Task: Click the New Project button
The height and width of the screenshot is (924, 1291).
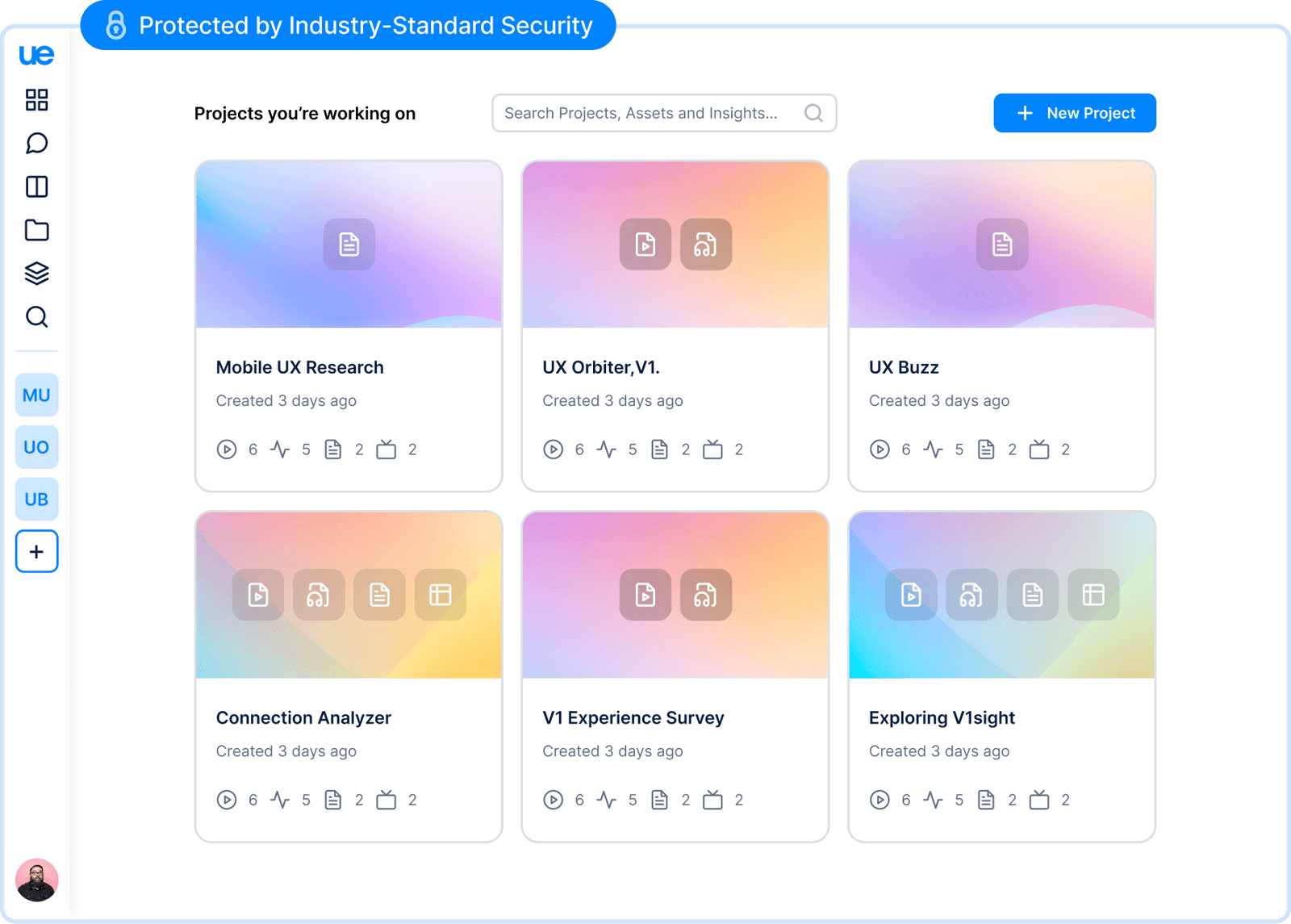Action: (x=1074, y=113)
